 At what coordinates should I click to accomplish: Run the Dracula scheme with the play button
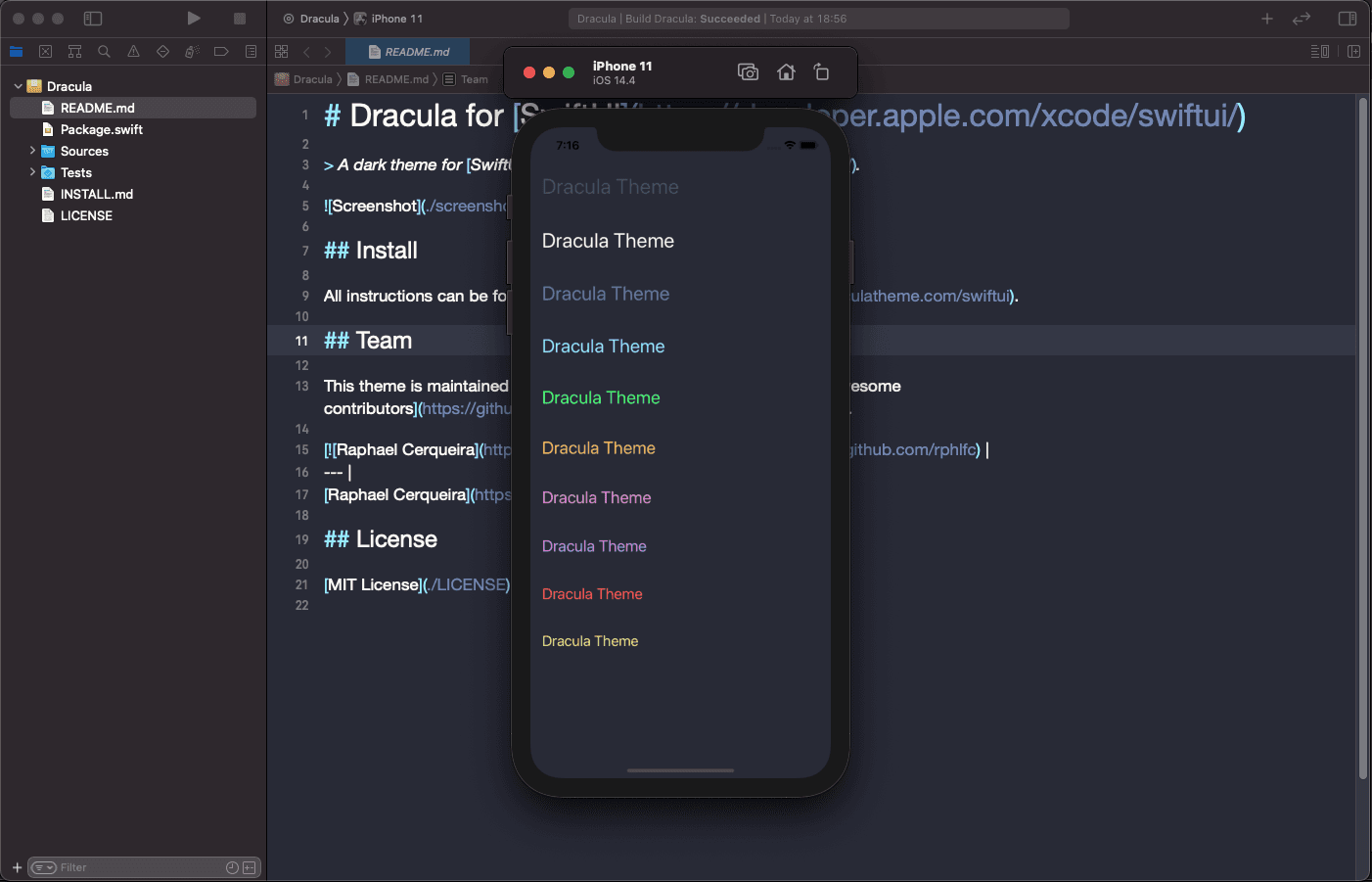pyautogui.click(x=193, y=18)
